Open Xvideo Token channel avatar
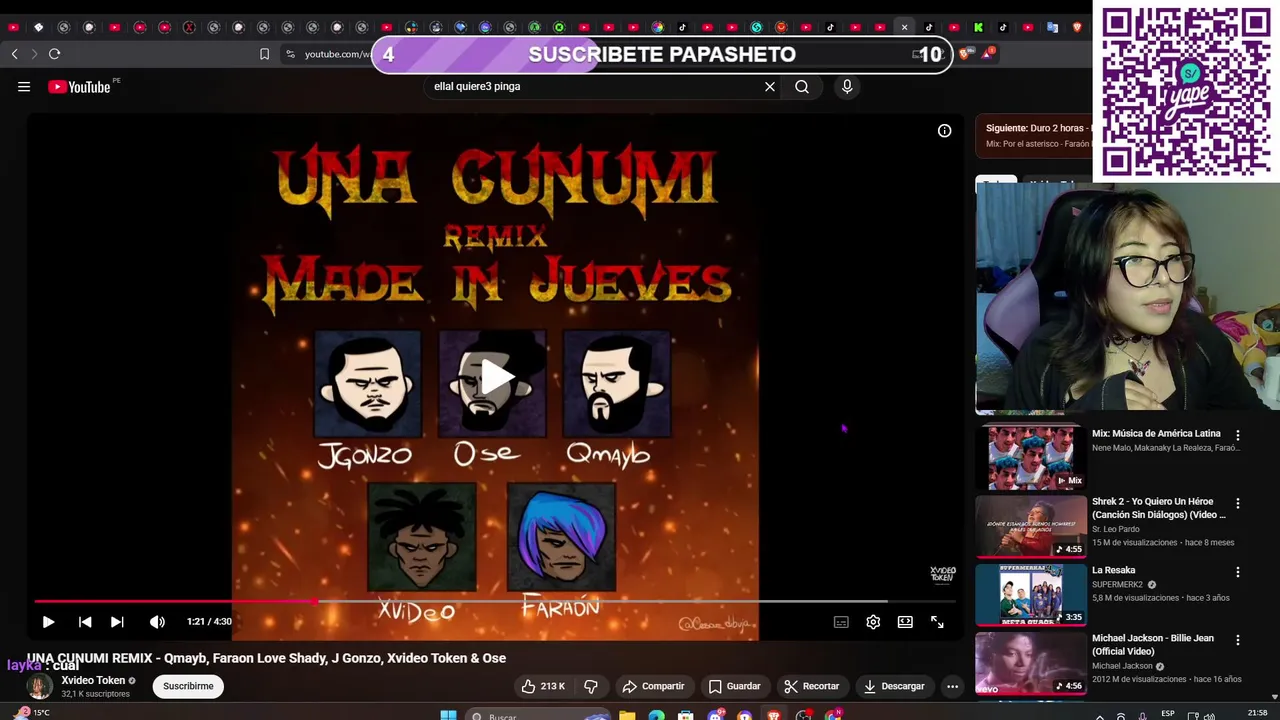The width and height of the screenshot is (1280, 720). (x=39, y=686)
